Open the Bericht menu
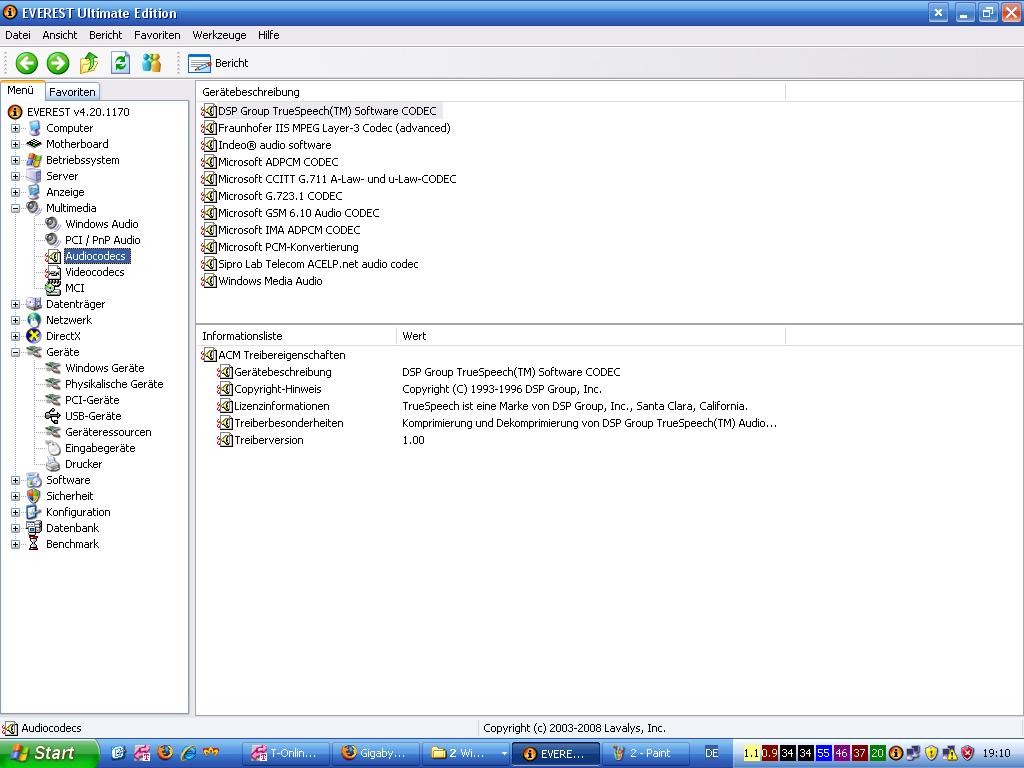The image size is (1024, 768). pyautogui.click(x=106, y=35)
